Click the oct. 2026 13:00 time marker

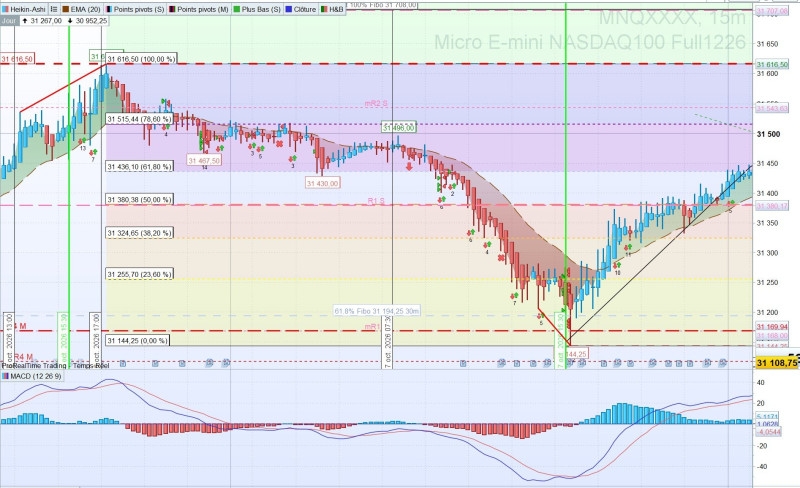point(9,339)
